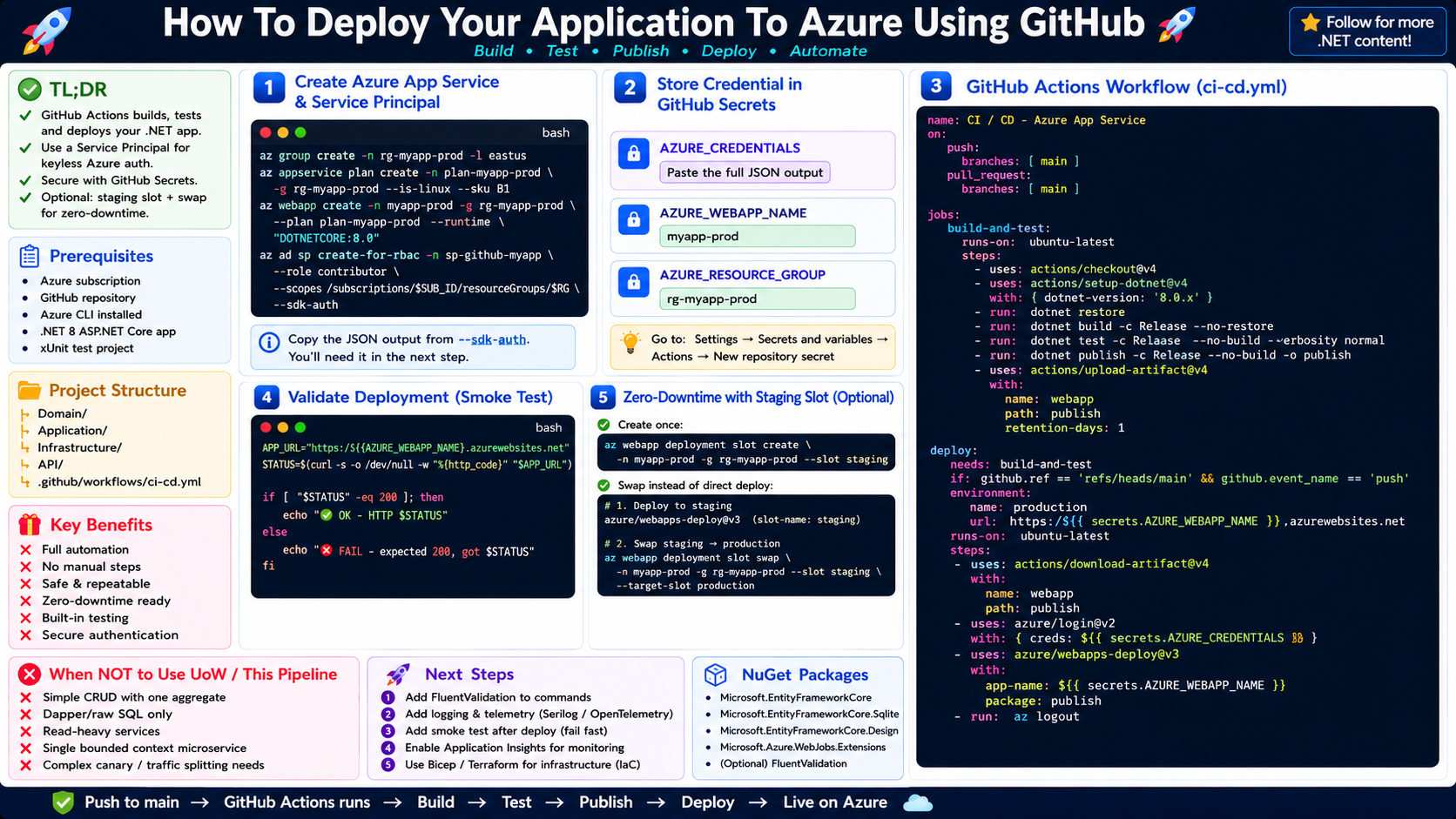Image resolution: width=1456 pixels, height=819 pixels.
Task: Click Live on Azure in the footer pipeline
Action: [x=835, y=802]
